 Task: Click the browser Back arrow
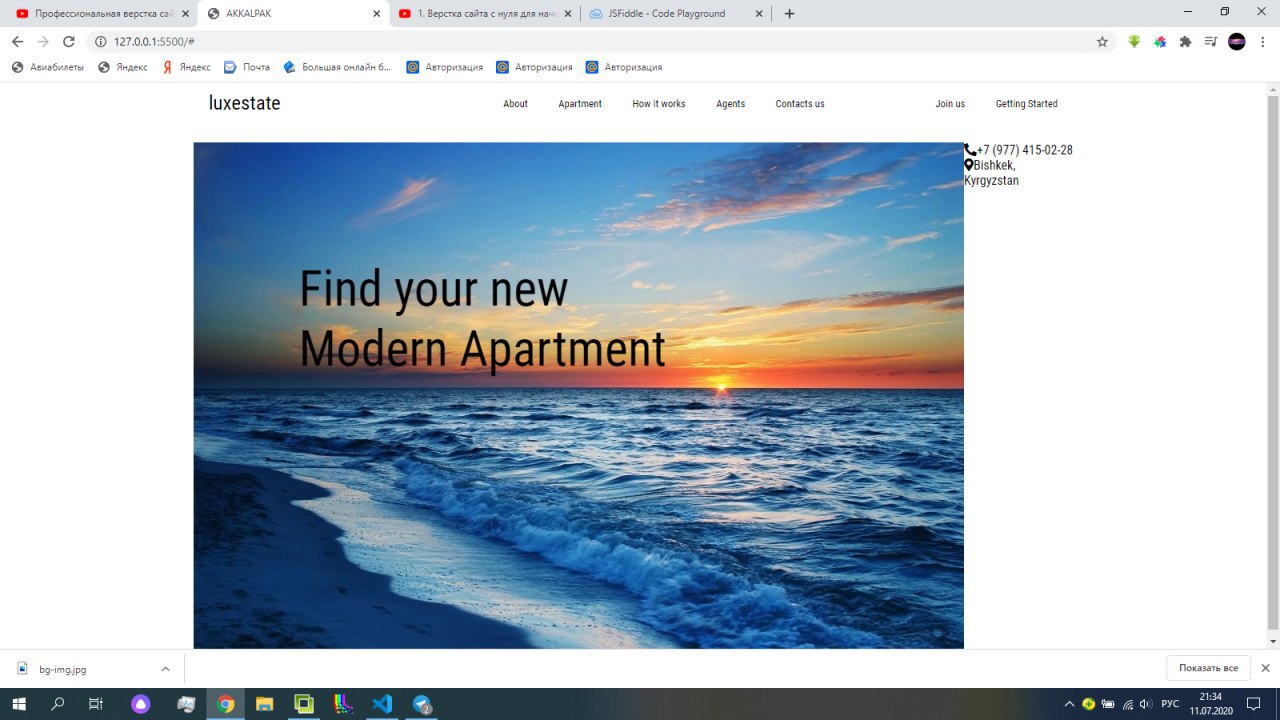(x=17, y=42)
